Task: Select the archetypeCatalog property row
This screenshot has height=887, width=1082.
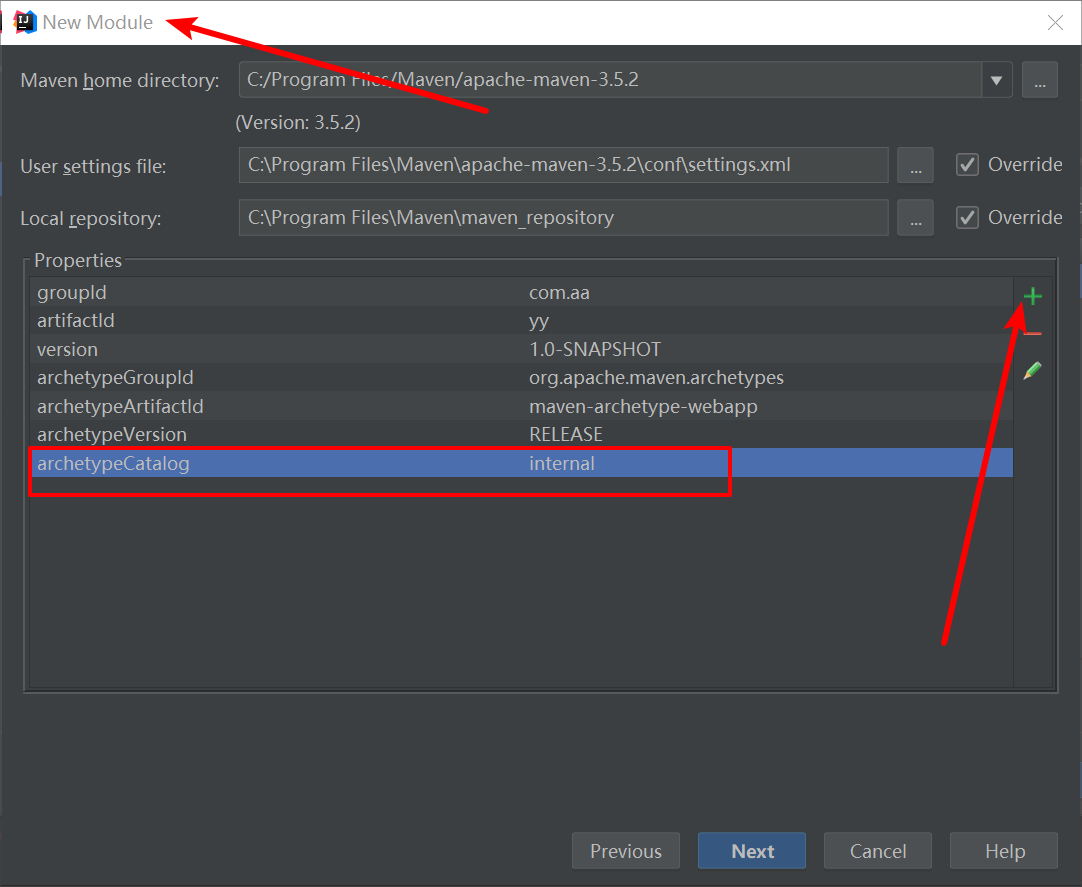Action: 522,463
